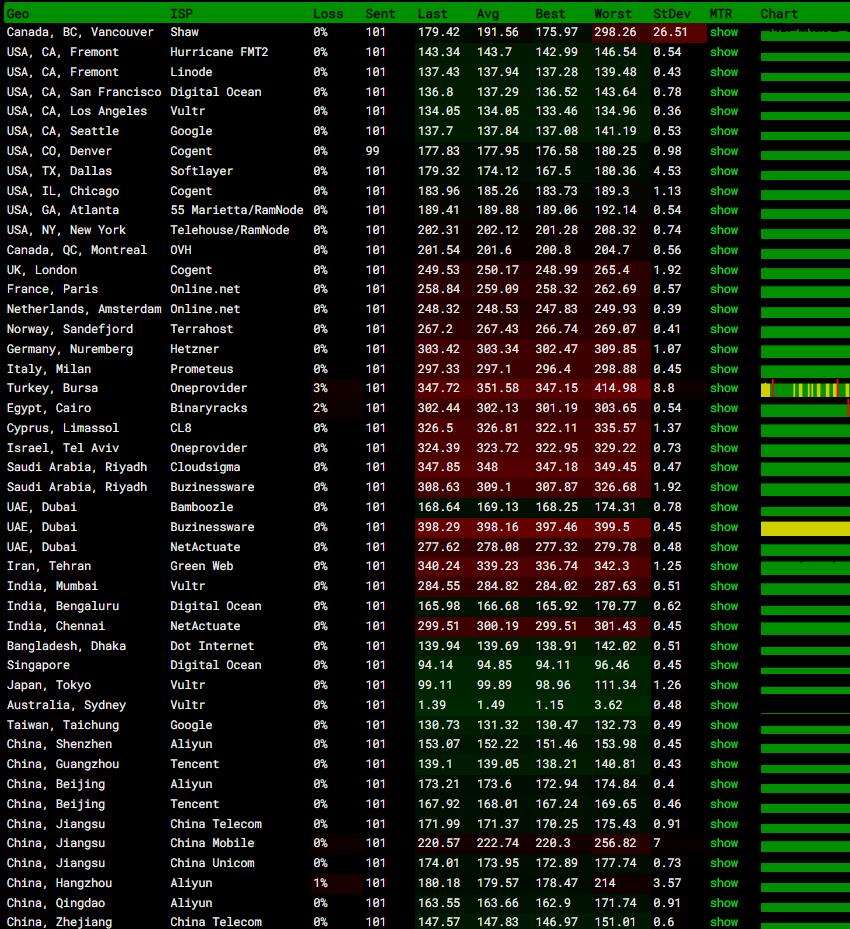Show MTR for Dubai Bamboozle row

(x=724, y=507)
